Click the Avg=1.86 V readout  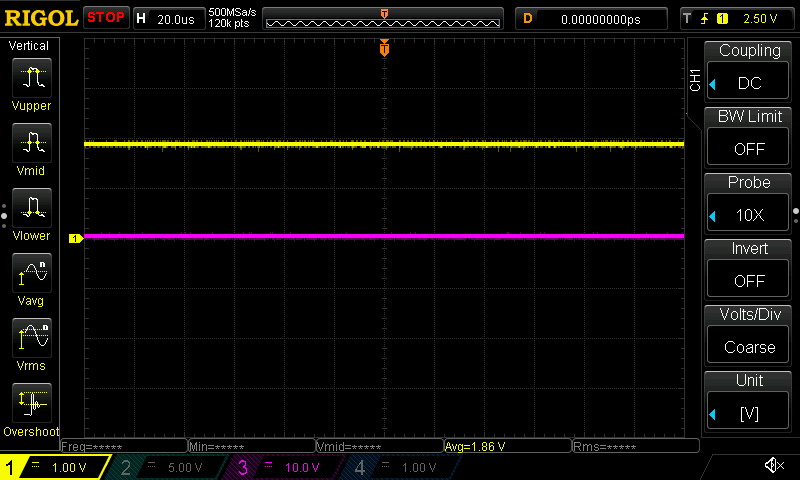508,446
